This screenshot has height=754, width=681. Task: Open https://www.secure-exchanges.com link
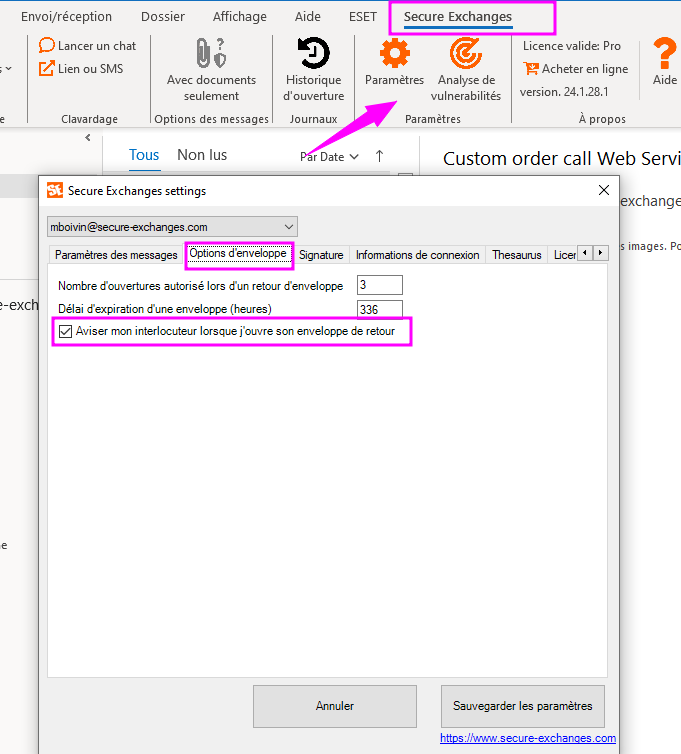528,738
